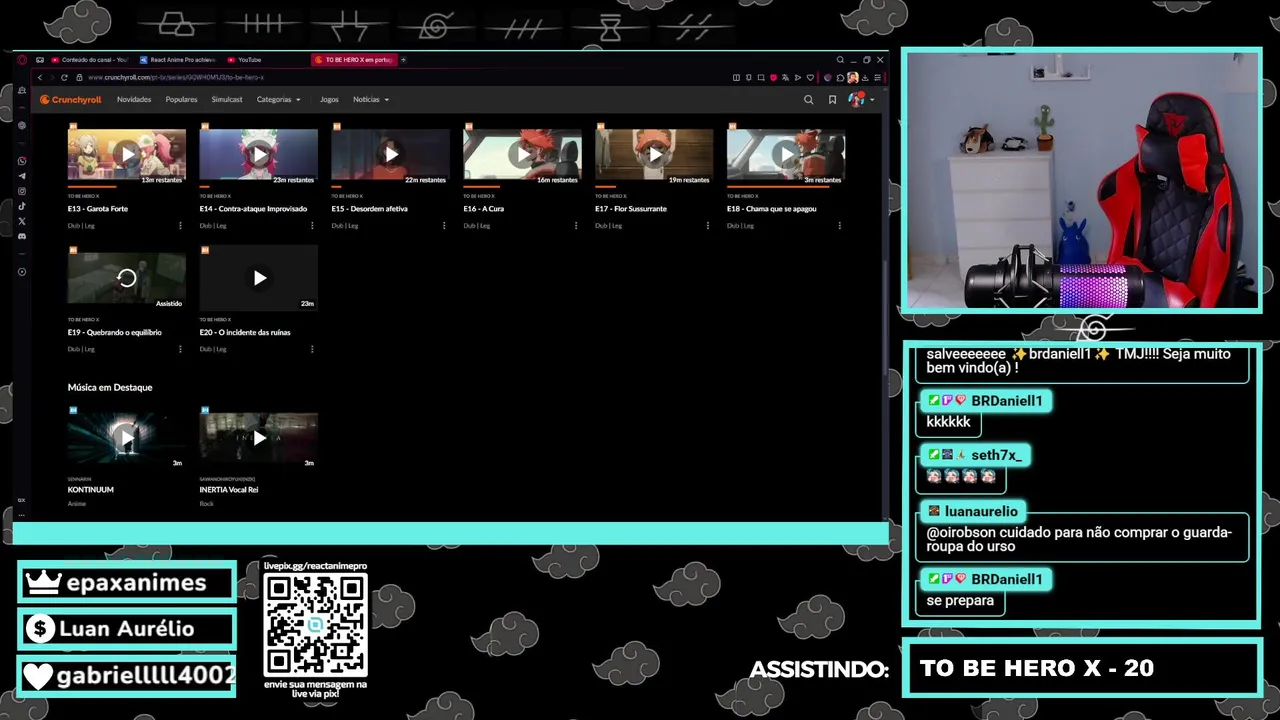Open the three-dot menu for E16
The image size is (1280, 720).
click(576, 226)
